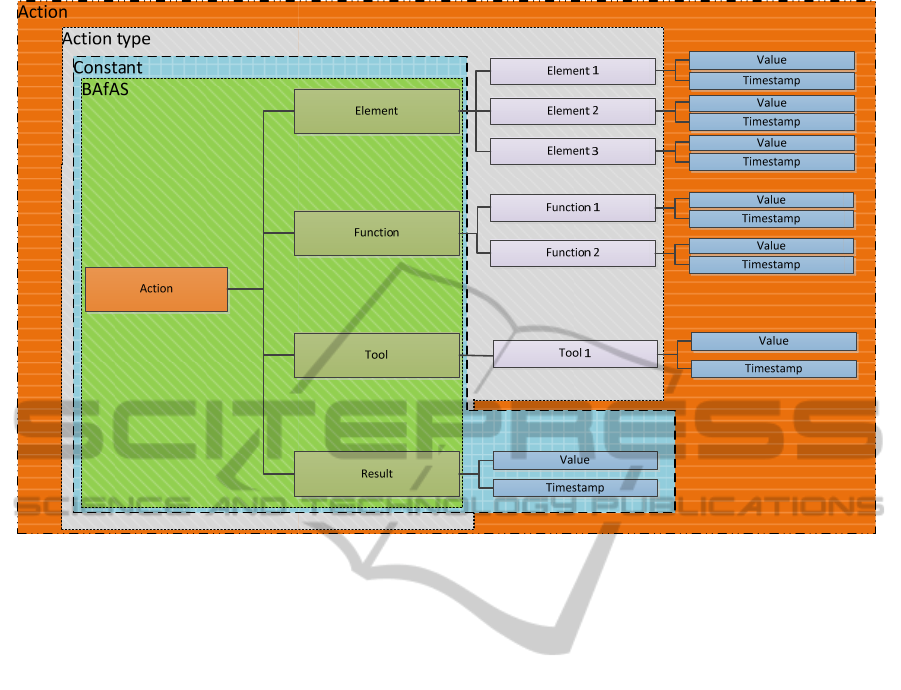Select the green Element box
Image resolution: width=901 pixels, height=690 pixels.
click(376, 111)
